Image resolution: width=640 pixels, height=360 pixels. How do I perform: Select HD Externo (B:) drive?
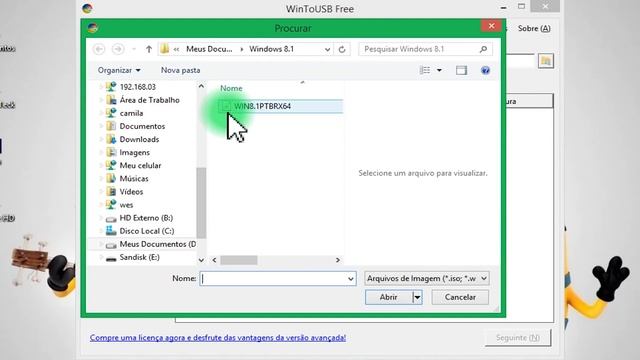pos(146,218)
